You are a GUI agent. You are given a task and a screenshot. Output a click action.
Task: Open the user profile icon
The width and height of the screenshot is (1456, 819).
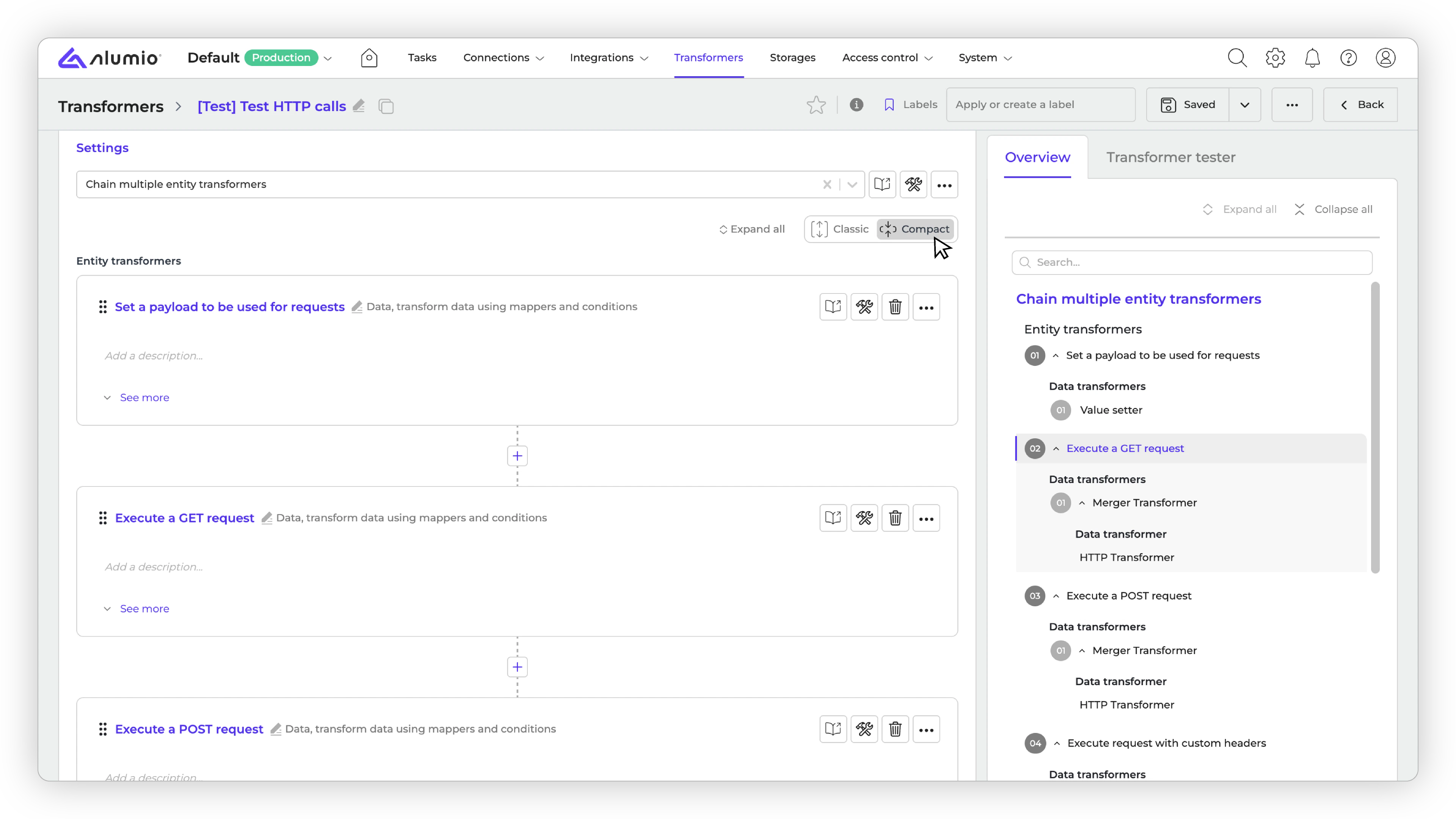[x=1385, y=58]
